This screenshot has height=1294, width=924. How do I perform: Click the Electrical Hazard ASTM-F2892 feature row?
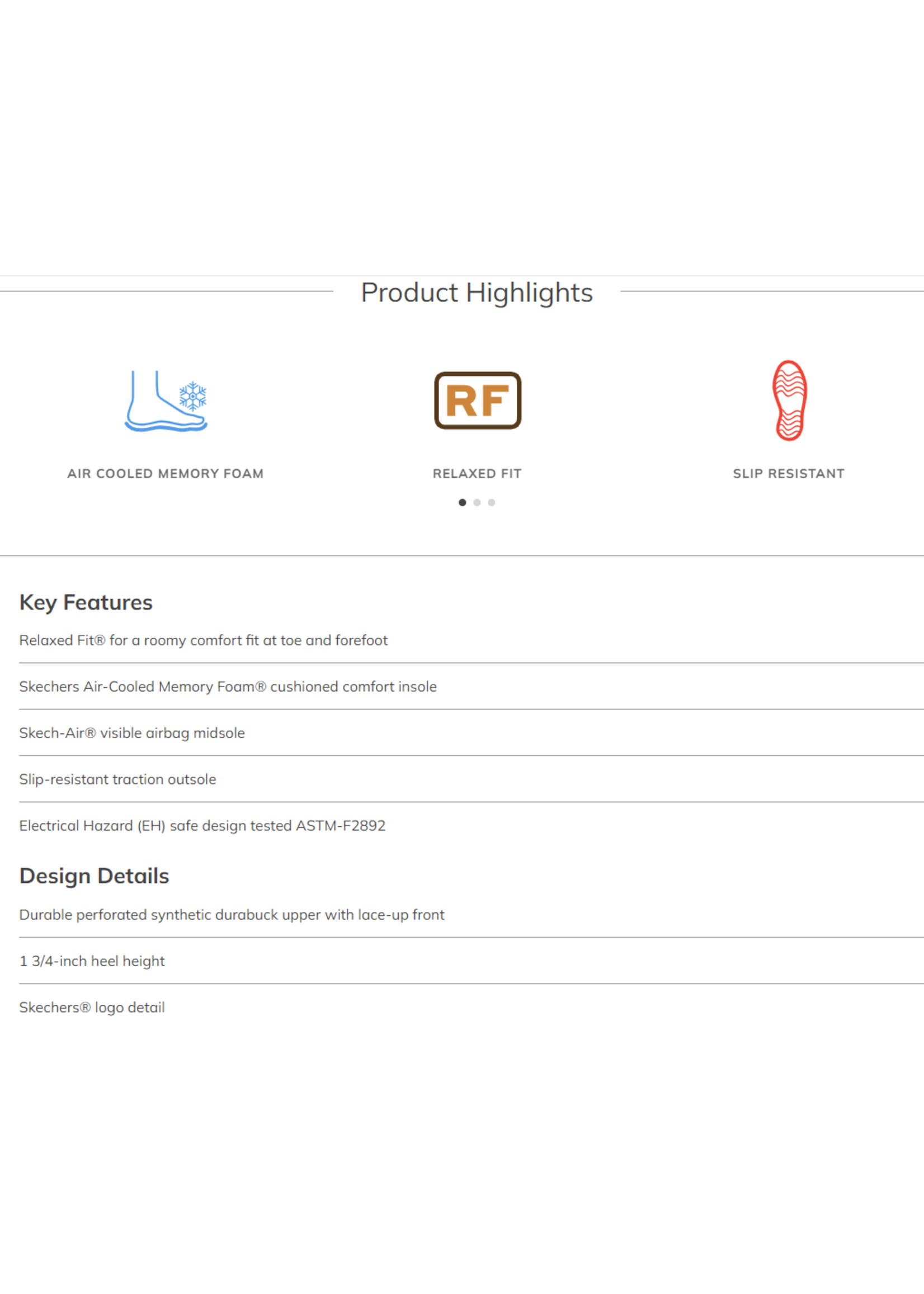coord(471,826)
